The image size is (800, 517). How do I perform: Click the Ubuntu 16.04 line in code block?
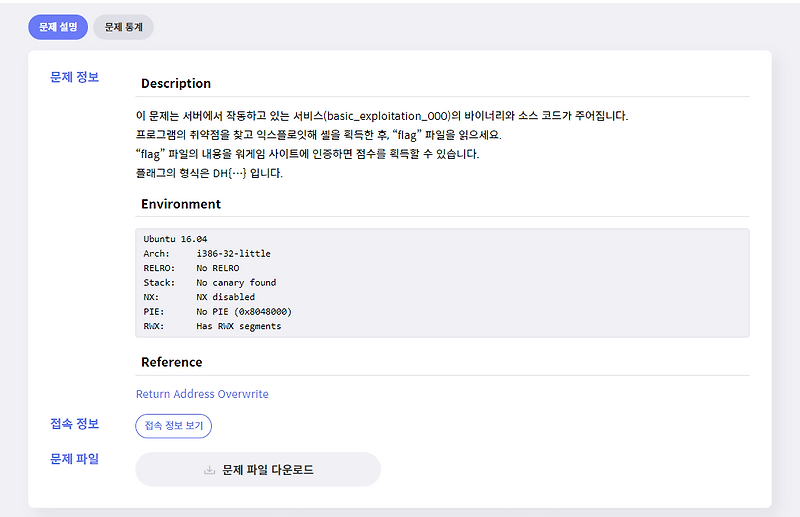click(175, 239)
